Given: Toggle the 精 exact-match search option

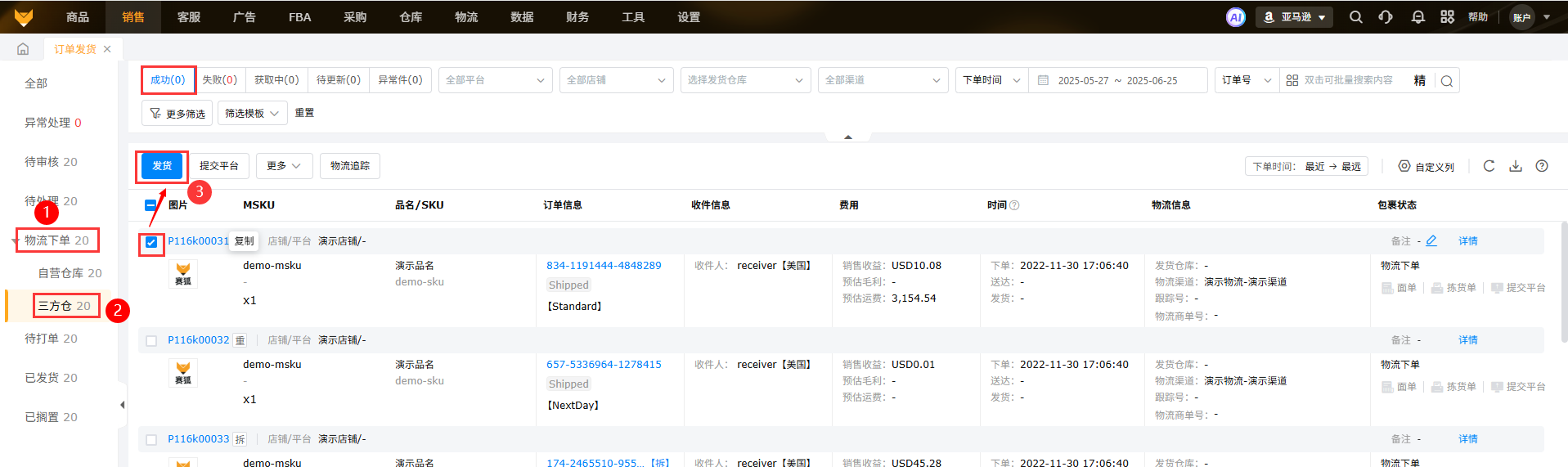Looking at the screenshot, I should (1420, 80).
